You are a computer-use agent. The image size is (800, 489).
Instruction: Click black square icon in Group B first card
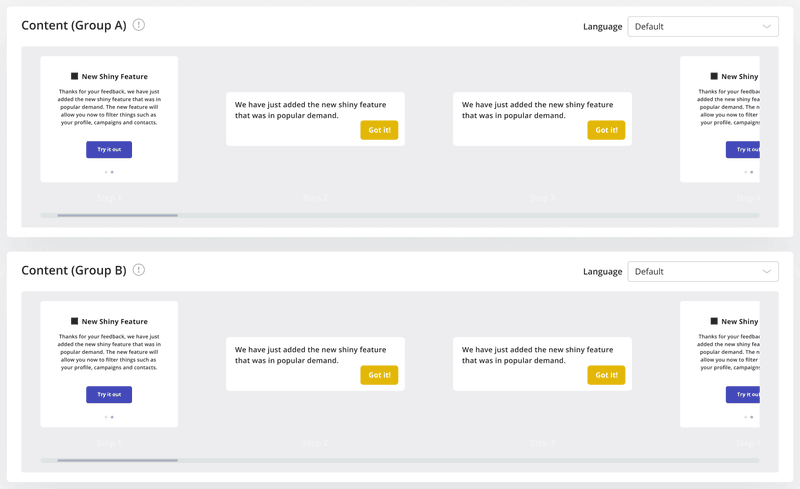click(x=75, y=321)
